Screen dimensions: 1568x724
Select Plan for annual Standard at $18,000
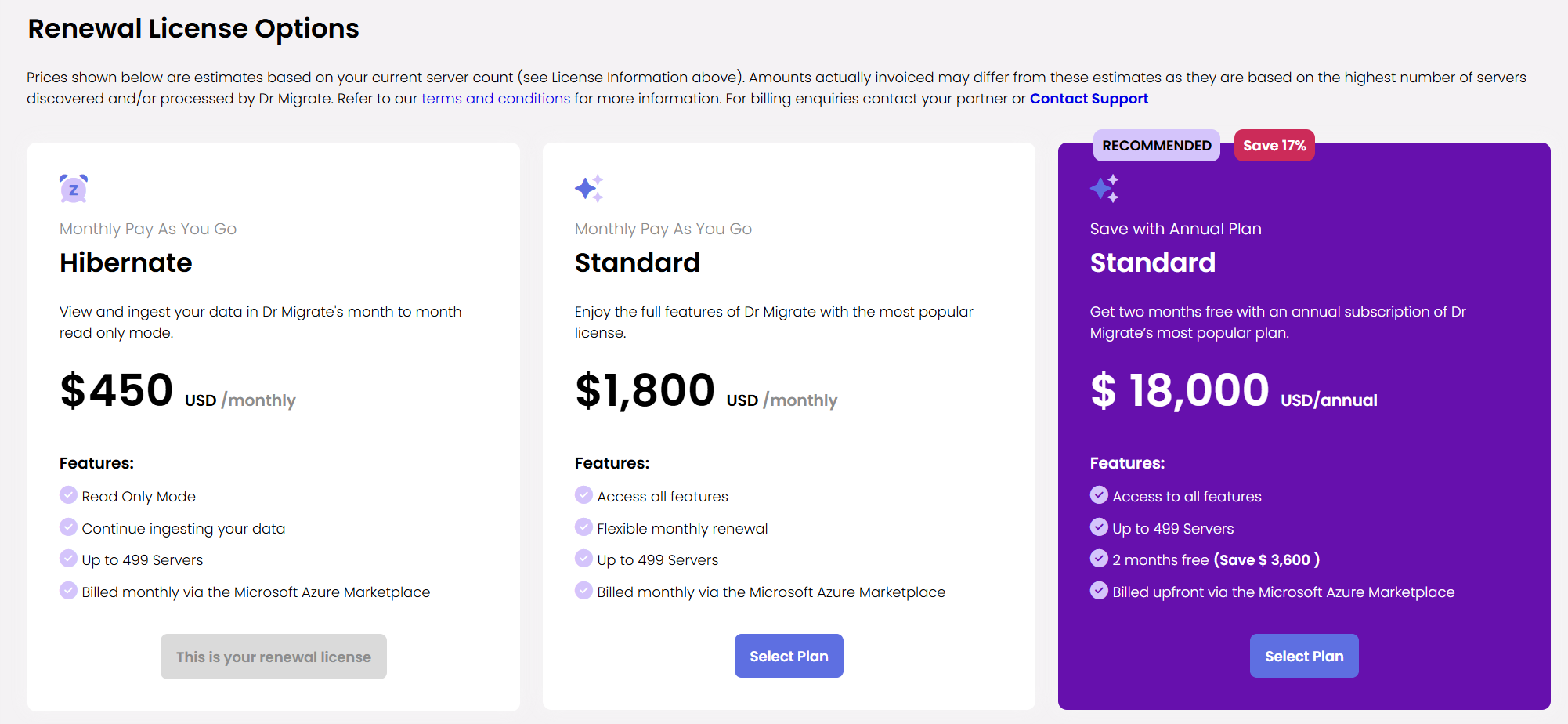click(x=1304, y=656)
